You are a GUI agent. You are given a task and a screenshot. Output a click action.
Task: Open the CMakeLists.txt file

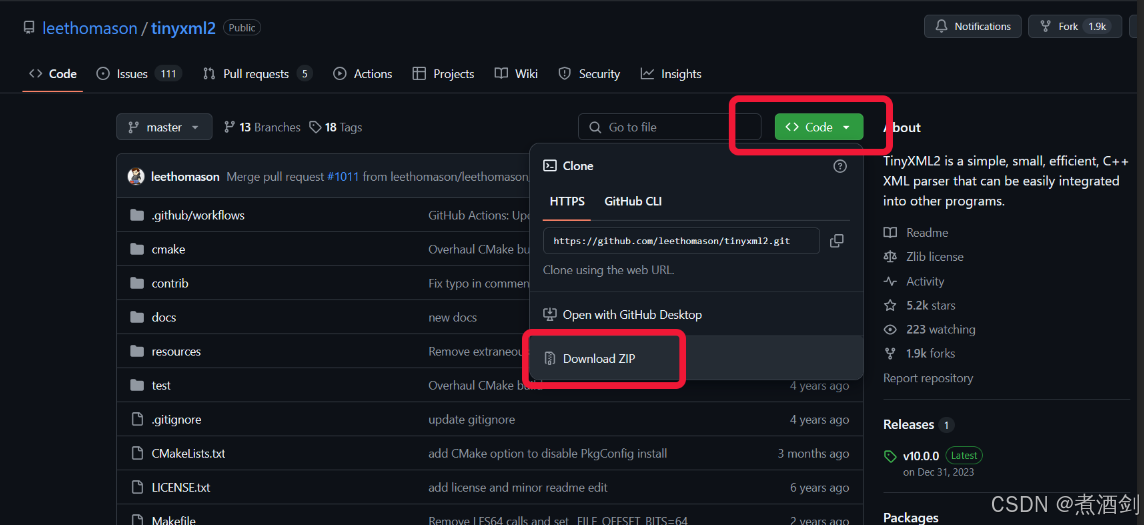click(x=188, y=454)
